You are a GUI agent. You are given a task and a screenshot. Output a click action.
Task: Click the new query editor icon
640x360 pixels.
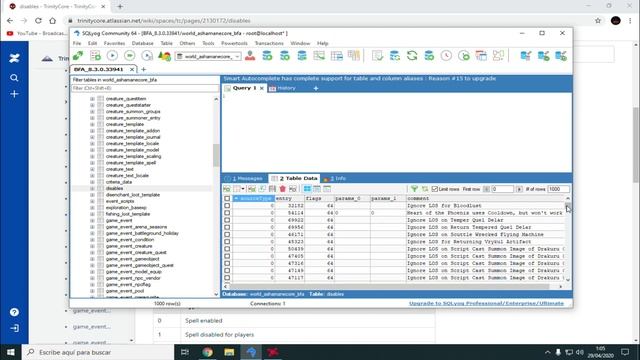pyautogui.click(x=96, y=56)
